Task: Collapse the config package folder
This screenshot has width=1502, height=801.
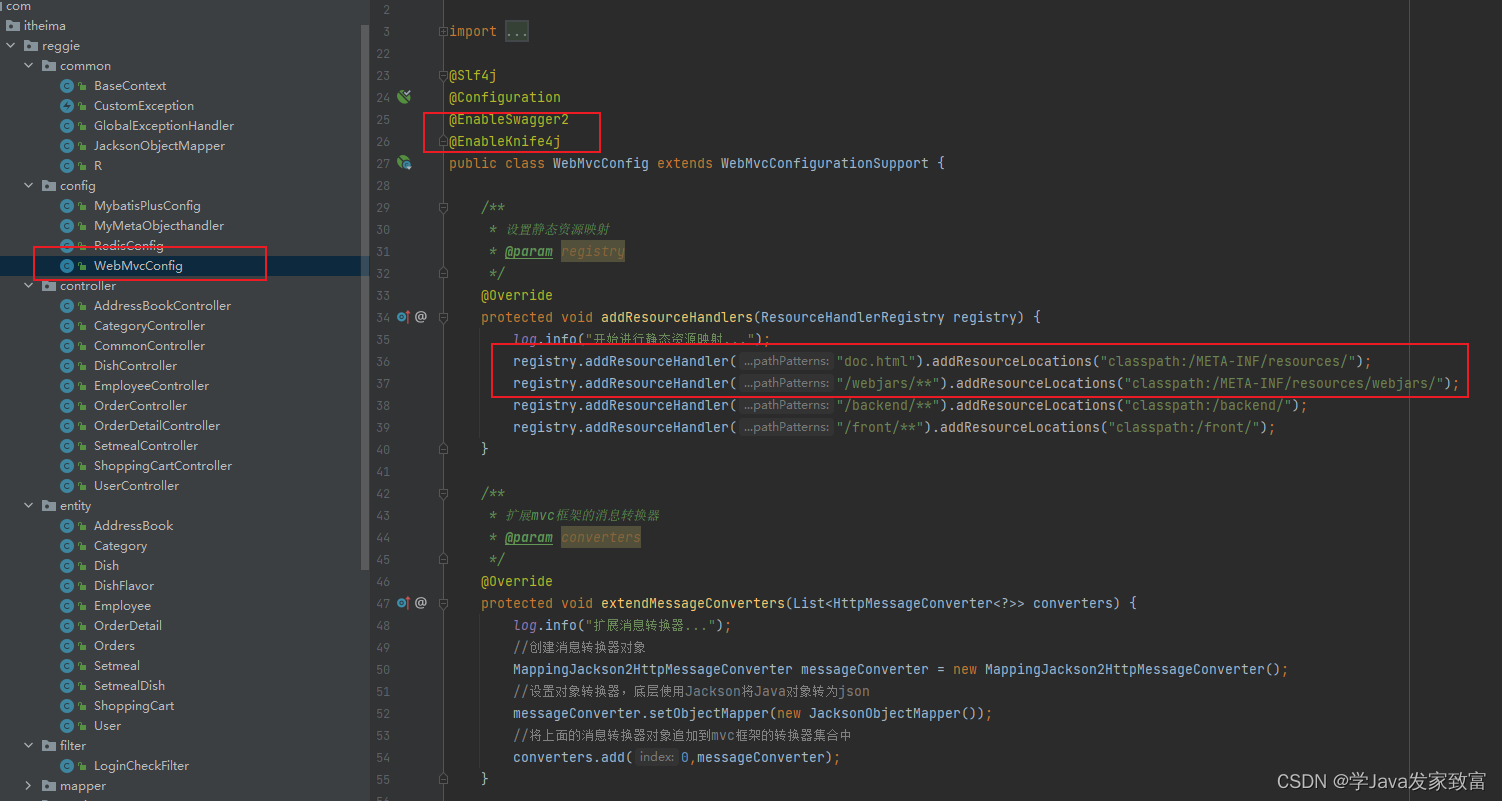Action: pyautogui.click(x=29, y=186)
